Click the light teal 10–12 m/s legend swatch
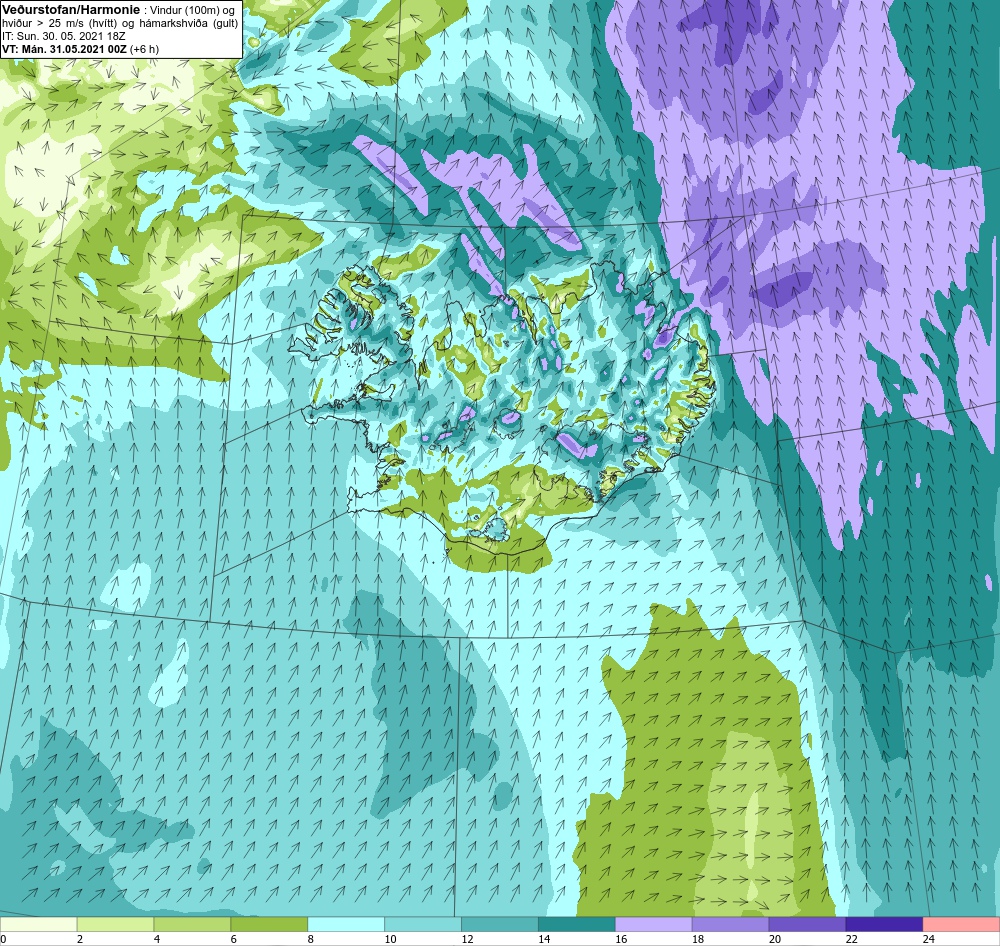The image size is (1000, 946). (423, 924)
